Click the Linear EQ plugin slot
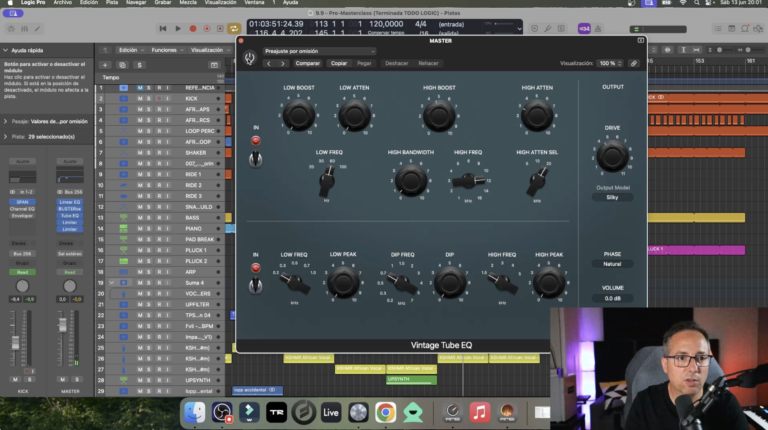The height and width of the screenshot is (430, 768). pyautogui.click(x=70, y=202)
